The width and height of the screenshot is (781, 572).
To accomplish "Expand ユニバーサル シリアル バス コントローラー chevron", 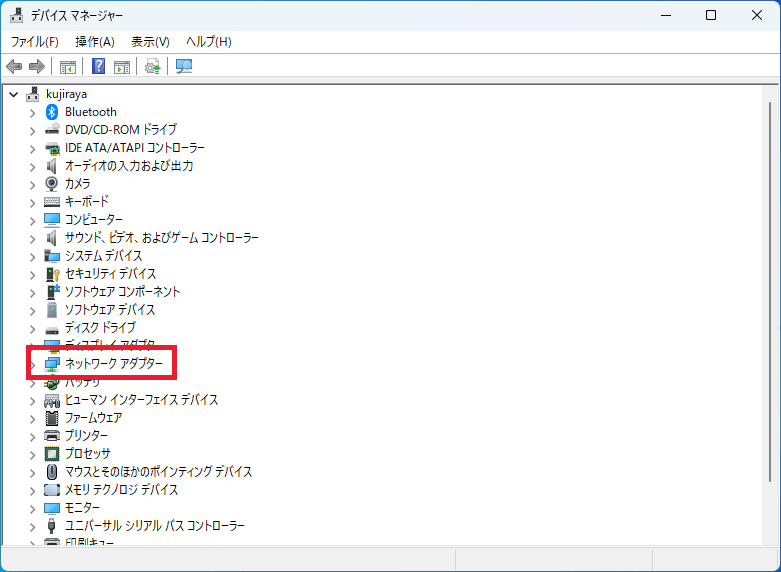I will click(x=33, y=527).
